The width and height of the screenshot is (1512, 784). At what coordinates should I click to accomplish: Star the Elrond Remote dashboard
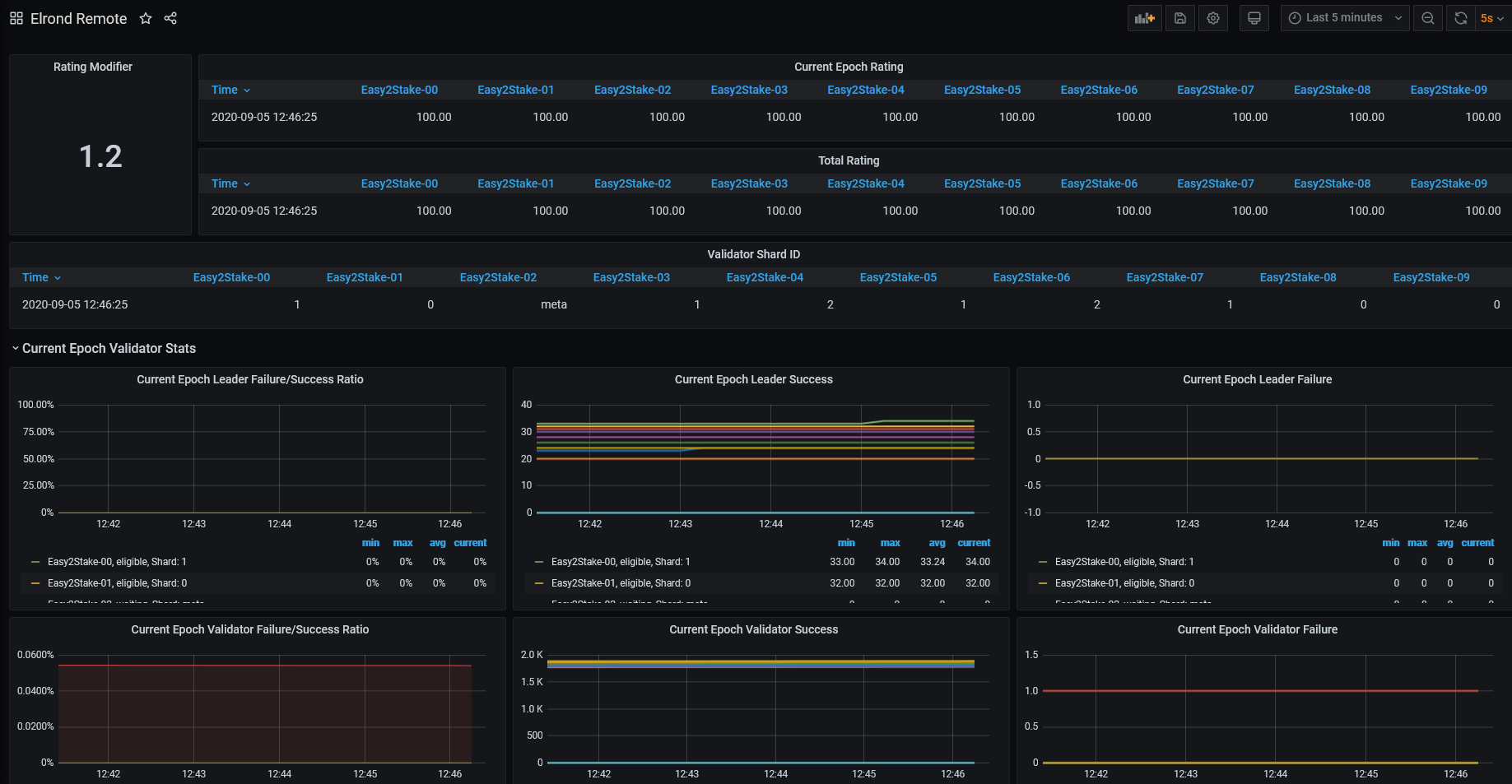pyautogui.click(x=146, y=18)
